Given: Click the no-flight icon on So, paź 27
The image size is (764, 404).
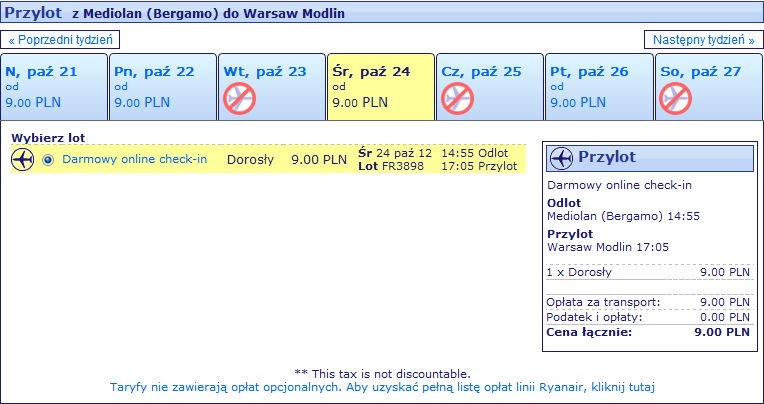Looking at the screenshot, I should pos(676,99).
